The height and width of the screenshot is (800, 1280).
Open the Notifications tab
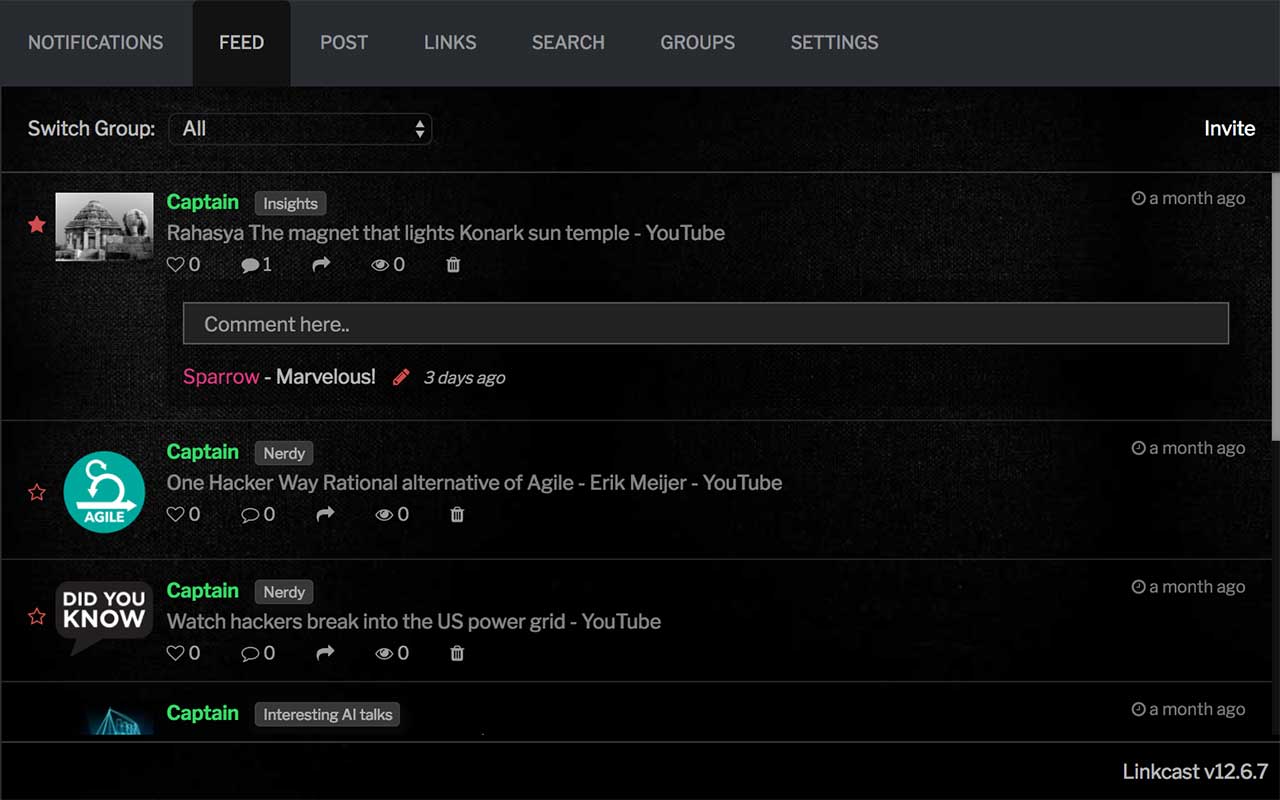point(95,43)
